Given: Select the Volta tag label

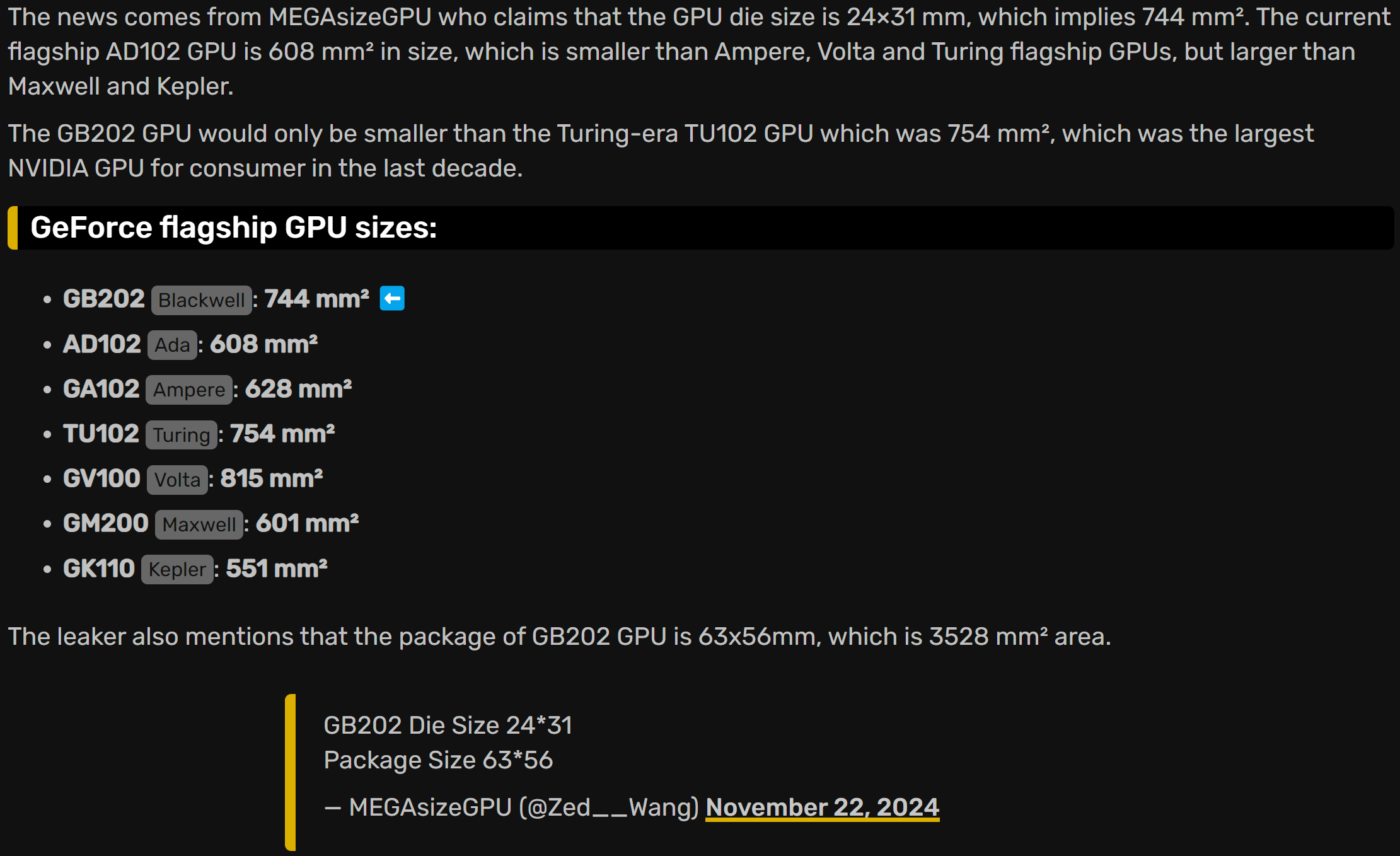Looking at the screenshot, I should 177,480.
